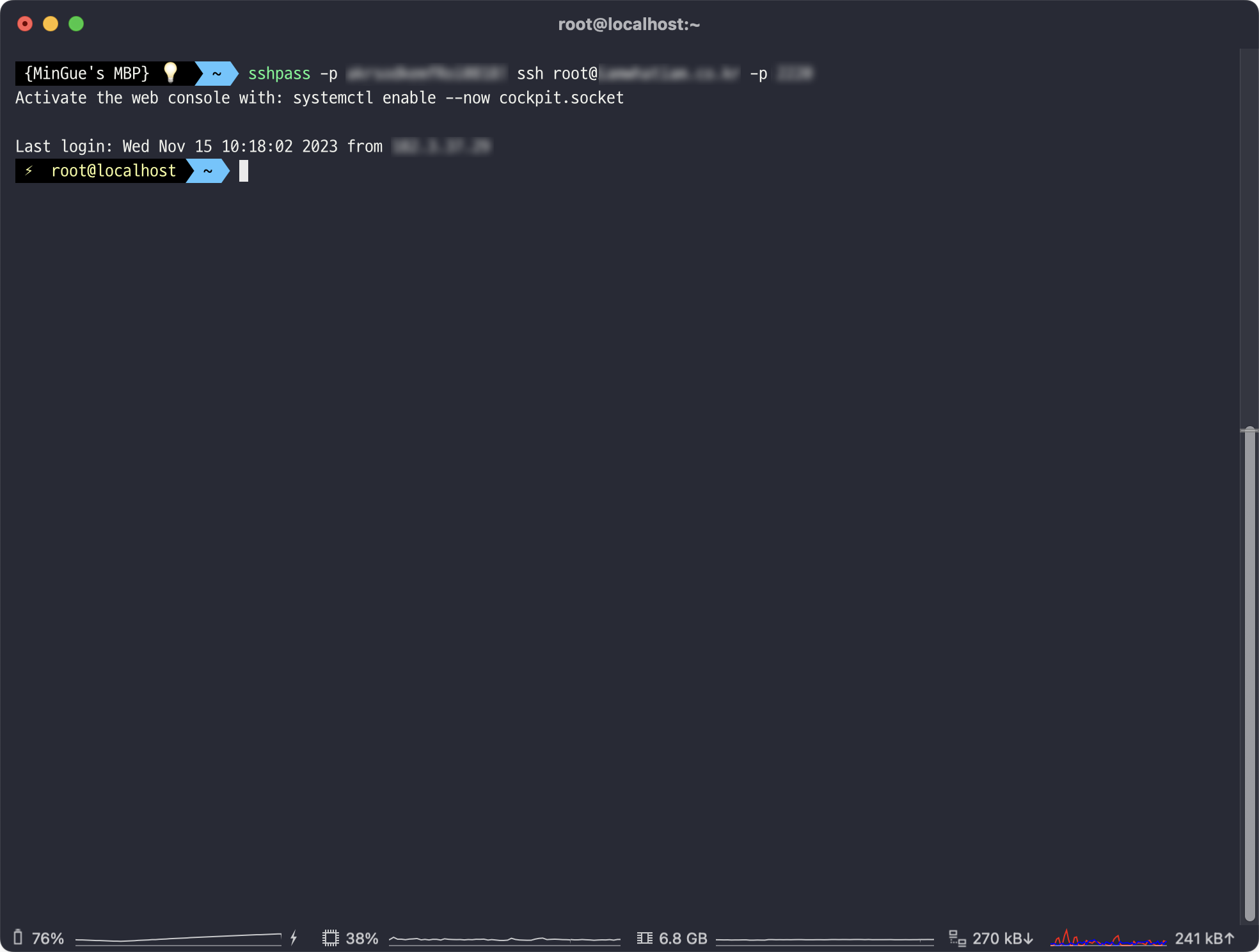Click the battery icon in status bar
Image resolution: width=1259 pixels, height=952 pixels.
[x=18, y=938]
